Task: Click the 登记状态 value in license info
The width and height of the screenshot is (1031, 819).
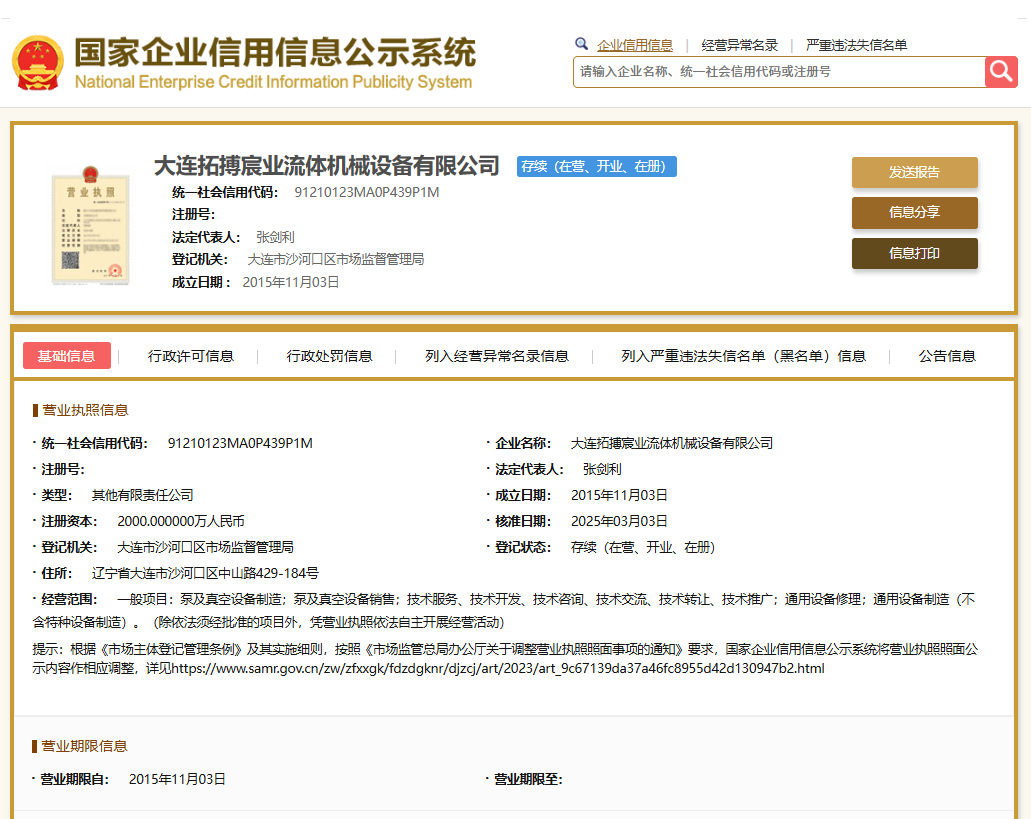Action: click(x=642, y=548)
